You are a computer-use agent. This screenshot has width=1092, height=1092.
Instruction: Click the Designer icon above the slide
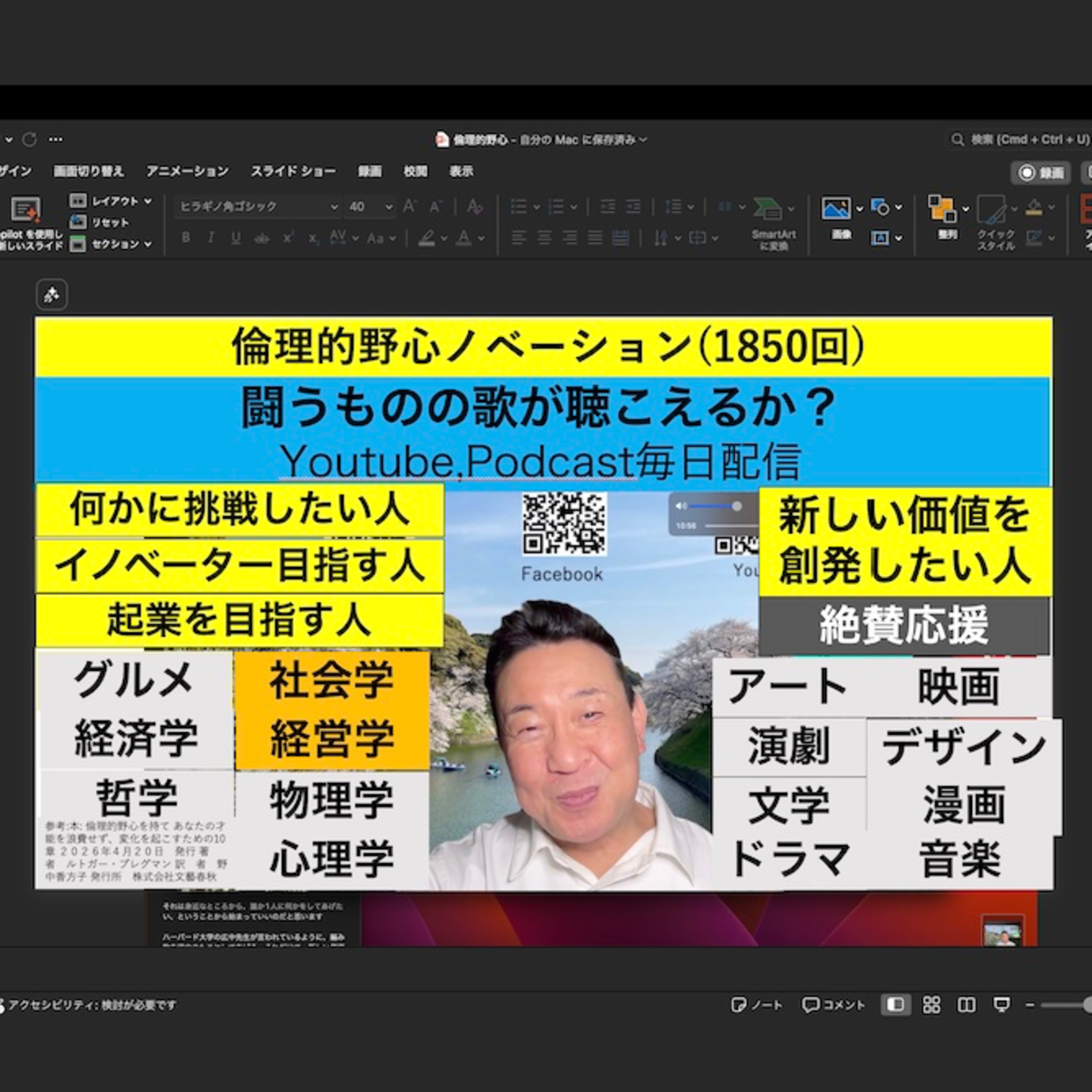pyautogui.click(x=51, y=294)
